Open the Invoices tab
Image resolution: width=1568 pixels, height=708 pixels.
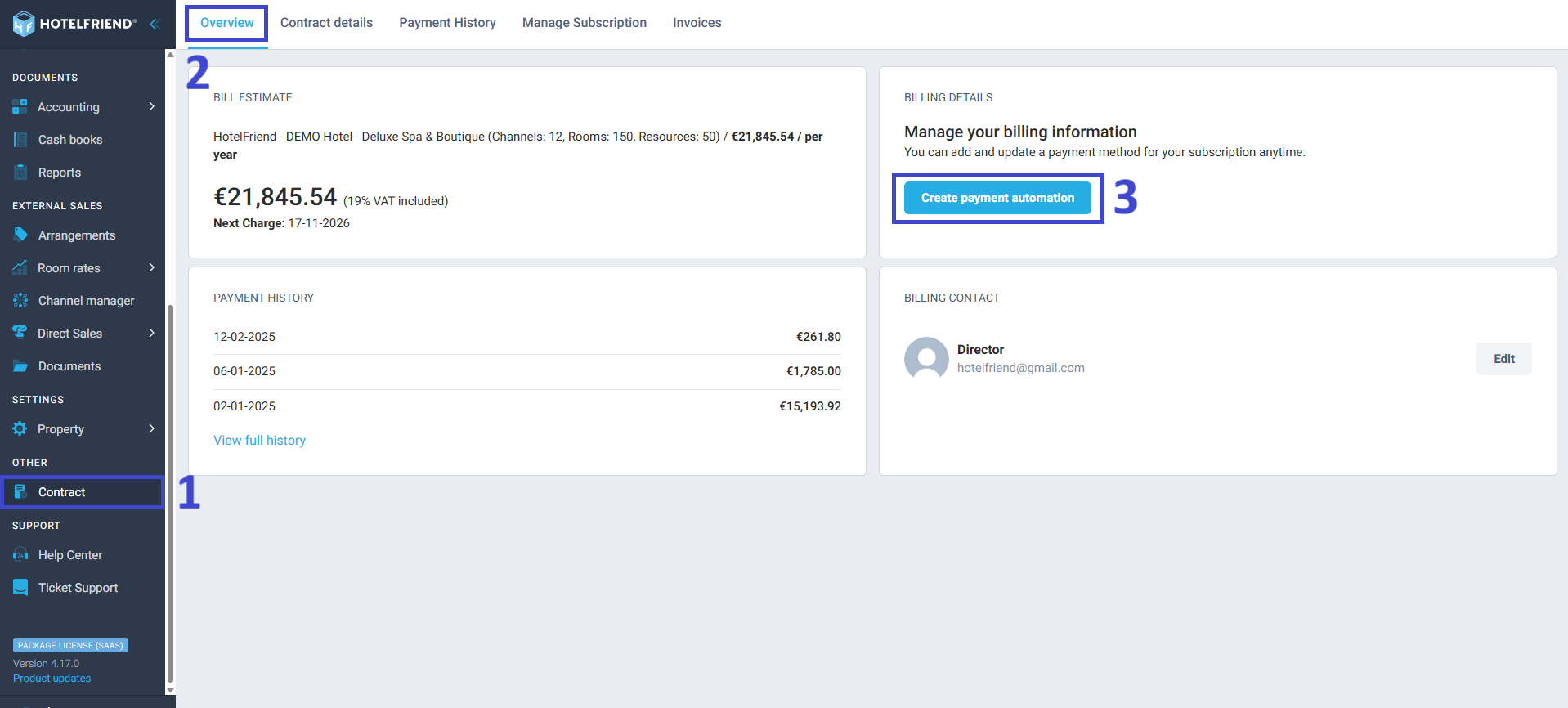click(x=697, y=23)
